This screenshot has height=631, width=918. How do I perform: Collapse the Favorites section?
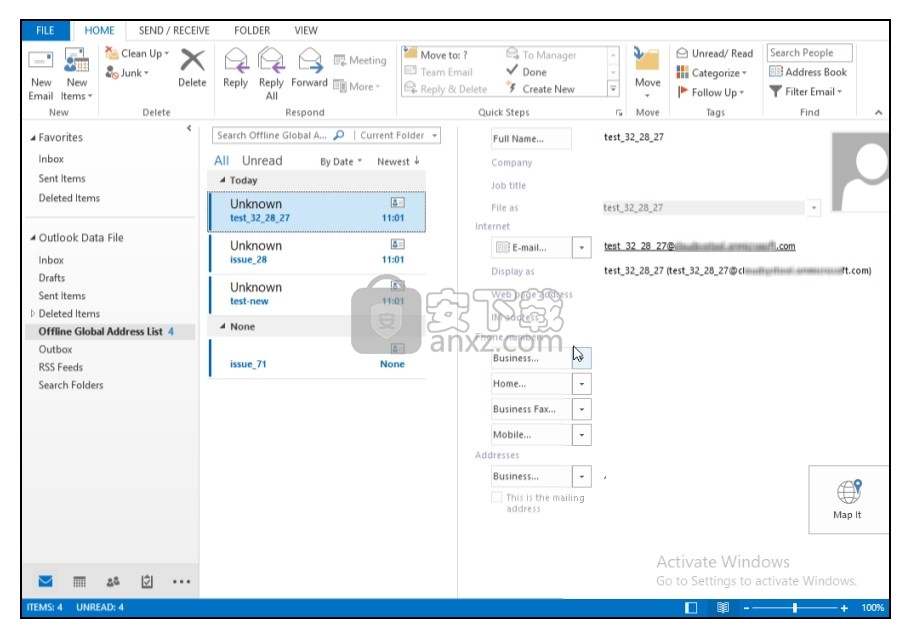pos(33,138)
